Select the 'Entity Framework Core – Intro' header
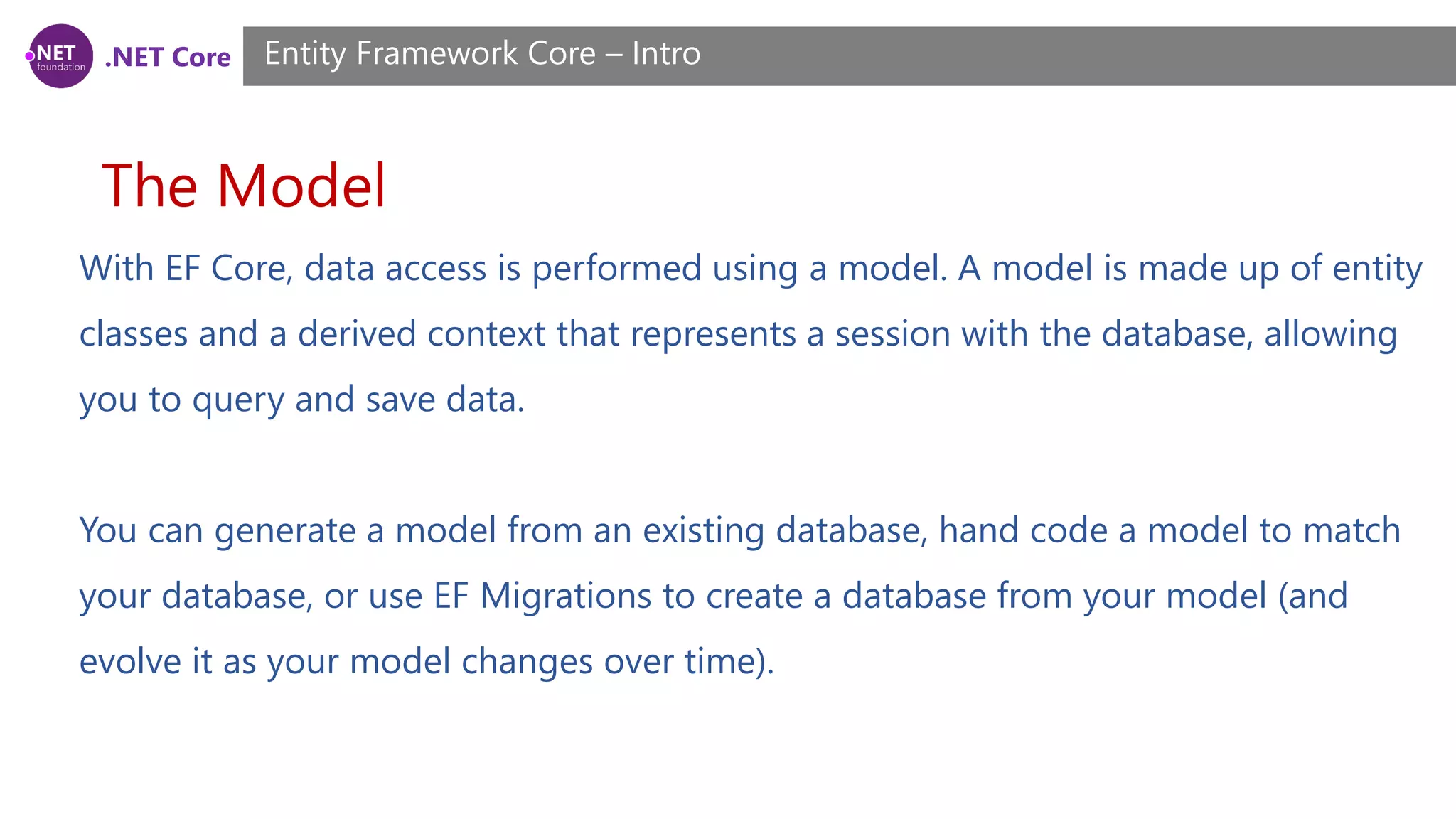The image size is (1456, 819). 483,54
